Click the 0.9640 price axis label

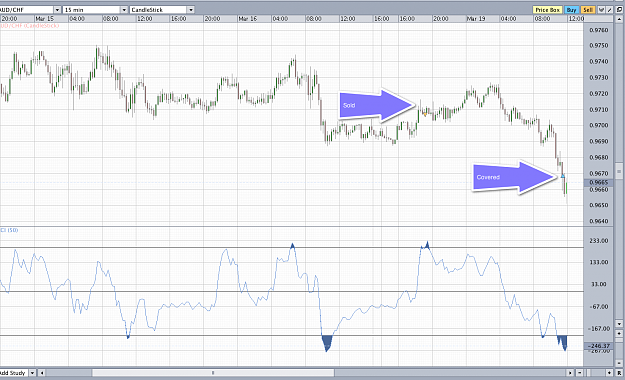(599, 221)
